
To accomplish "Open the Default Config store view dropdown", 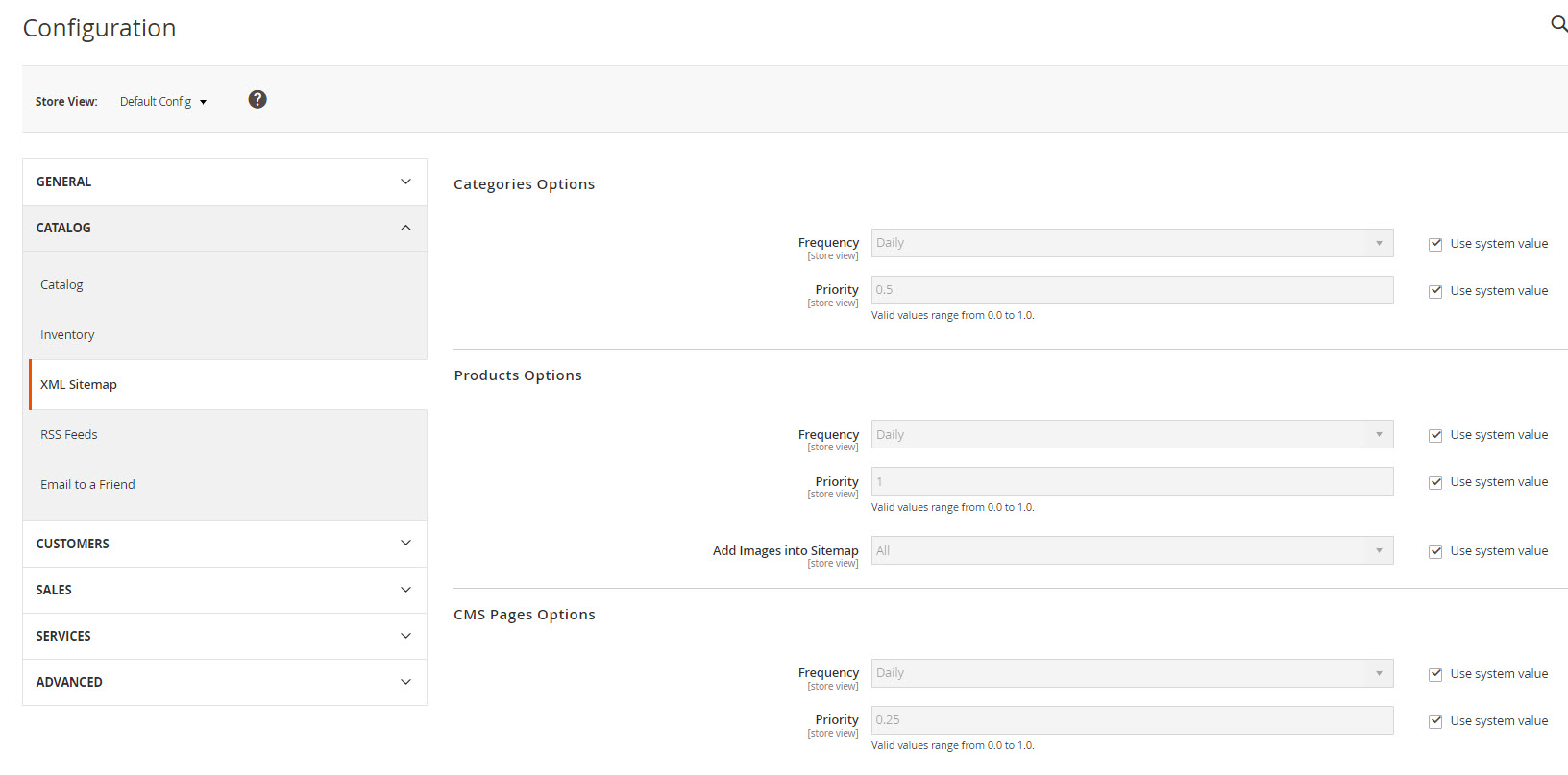I will (163, 101).
